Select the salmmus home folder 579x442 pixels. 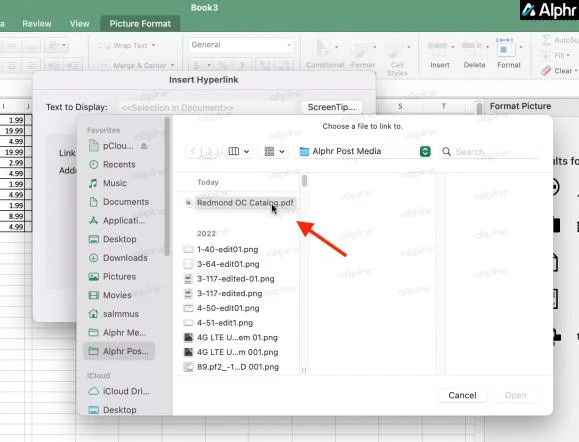(x=114, y=314)
